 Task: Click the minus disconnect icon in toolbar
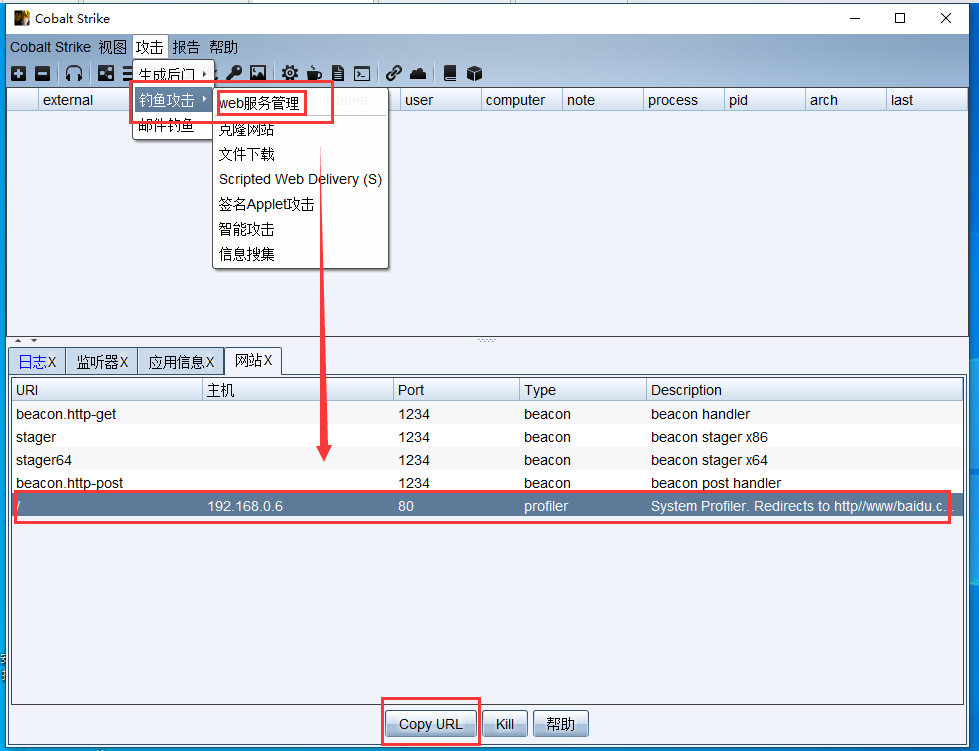[42, 73]
